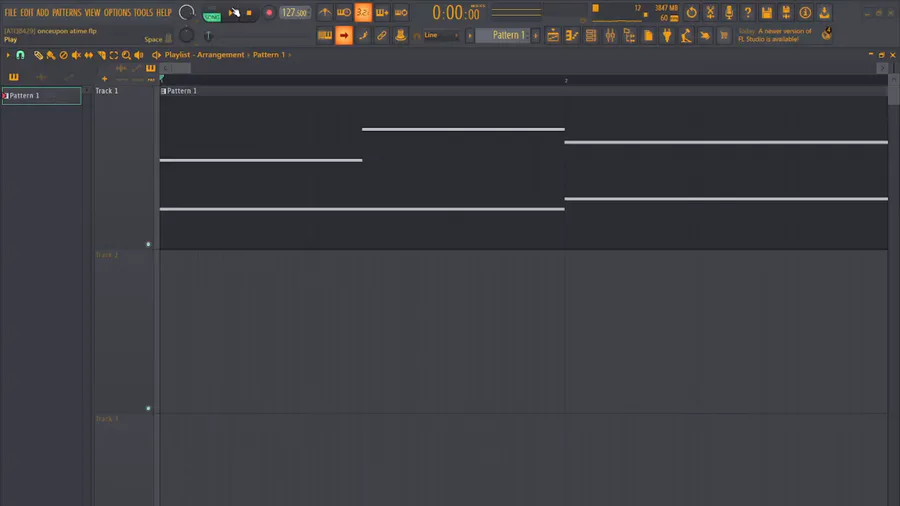Open the TOOLS menu
Image resolution: width=900 pixels, height=506 pixels.
[143, 13]
